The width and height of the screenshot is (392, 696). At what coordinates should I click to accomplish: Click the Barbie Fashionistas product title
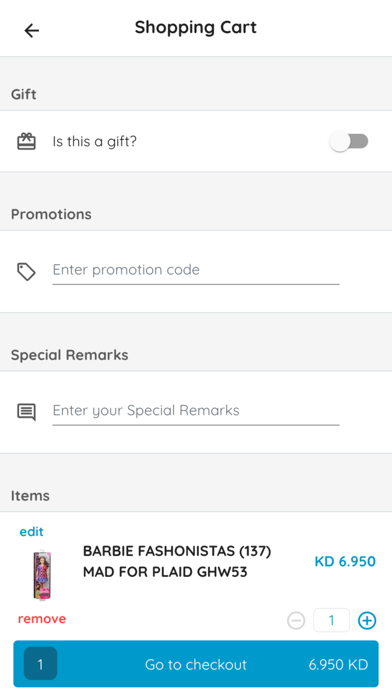pyautogui.click(x=177, y=562)
